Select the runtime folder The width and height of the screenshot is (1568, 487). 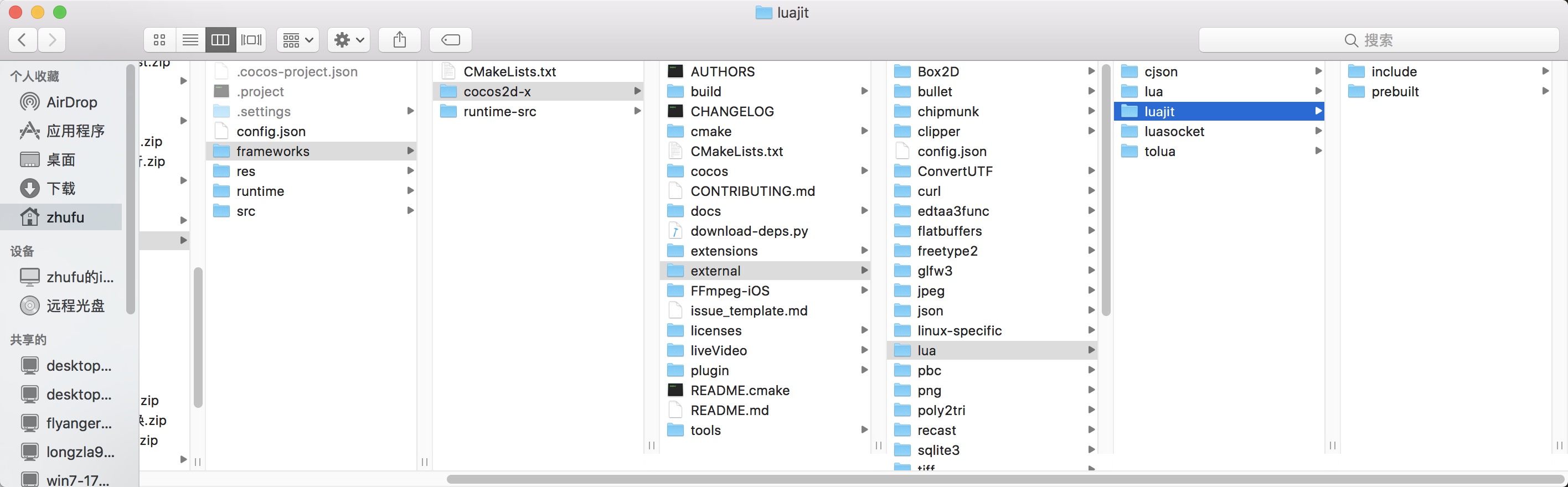[x=312, y=191]
